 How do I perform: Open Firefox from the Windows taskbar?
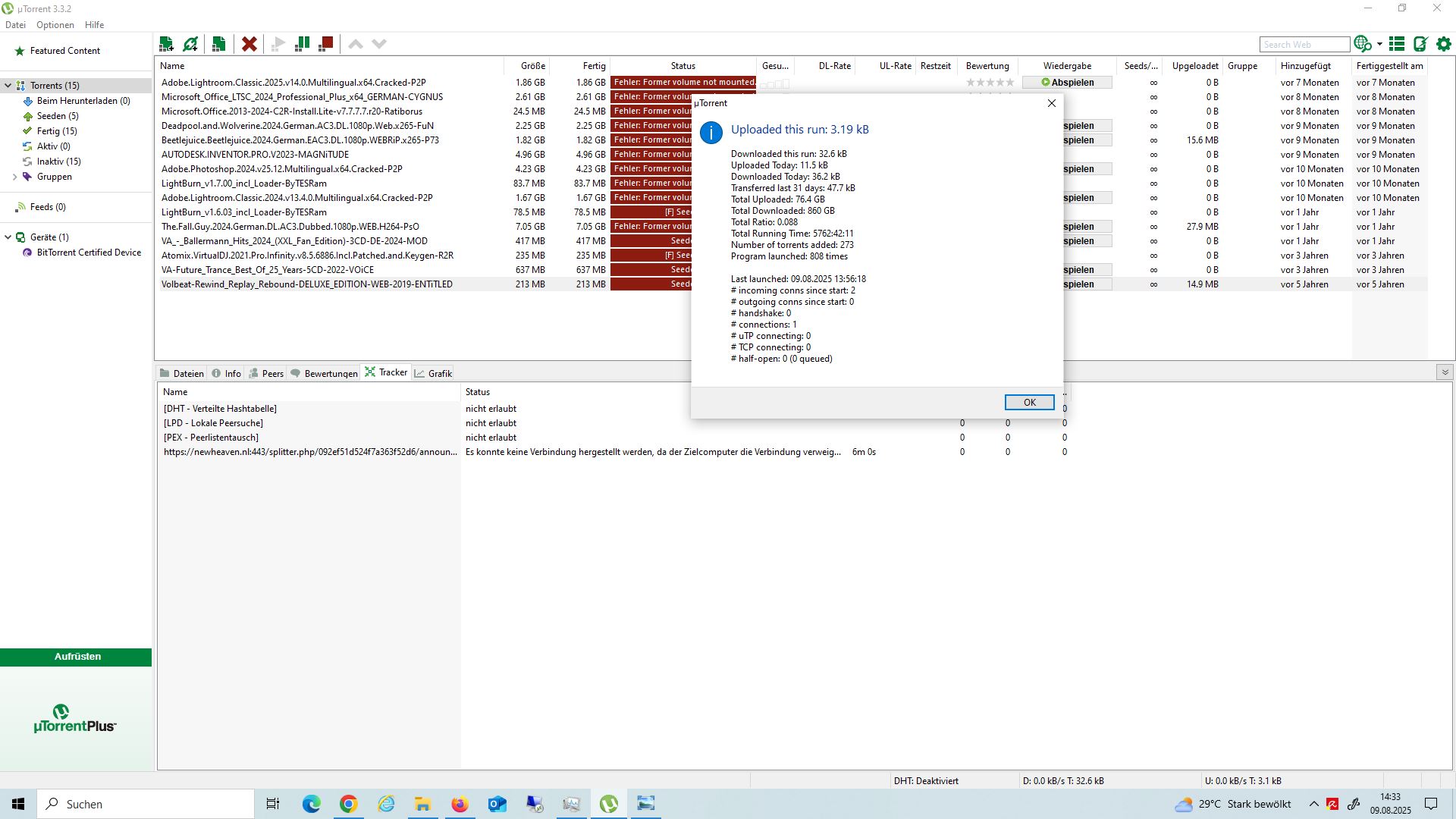pyautogui.click(x=460, y=804)
